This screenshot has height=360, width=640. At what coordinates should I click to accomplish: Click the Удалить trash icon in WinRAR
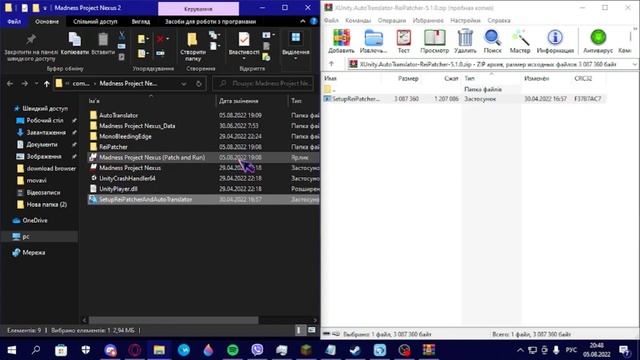(x=465, y=41)
